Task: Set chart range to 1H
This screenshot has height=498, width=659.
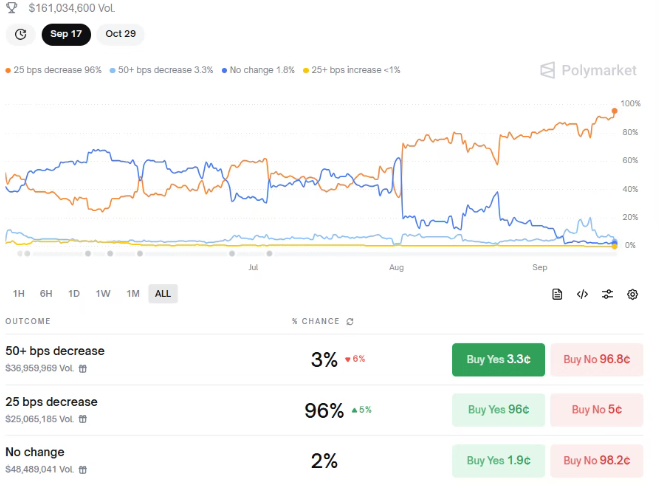Action: [18, 293]
